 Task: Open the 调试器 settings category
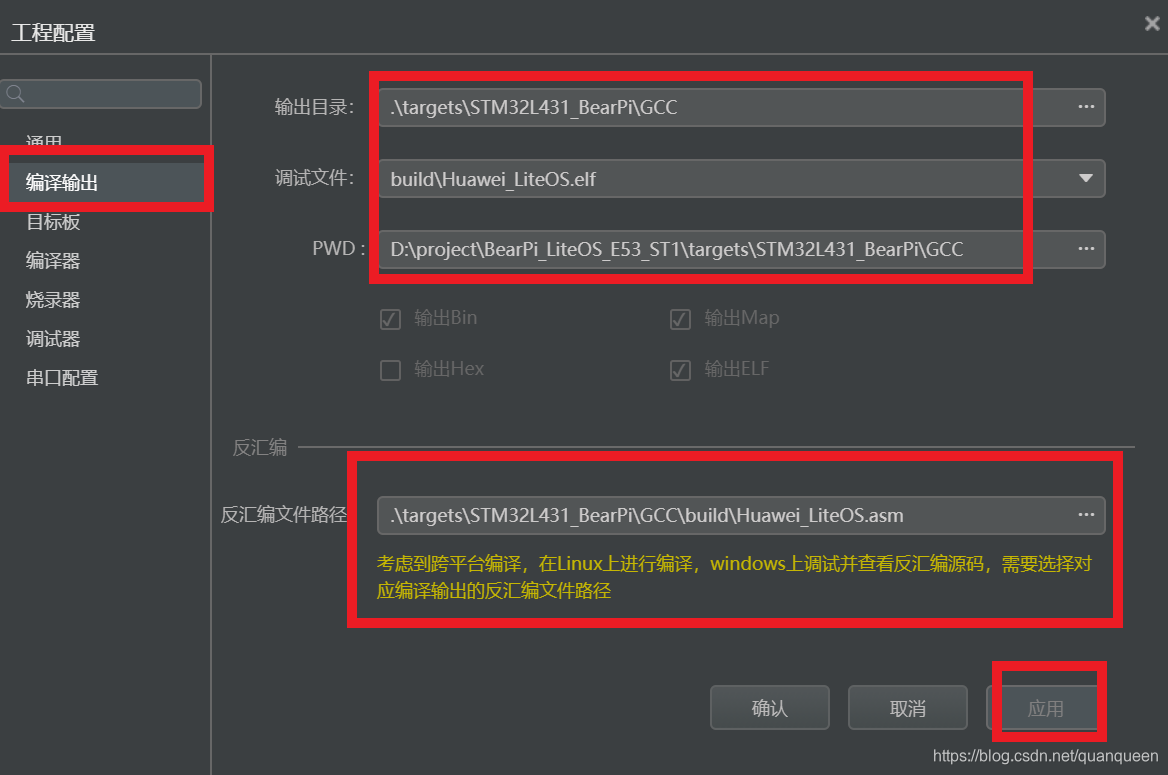53,339
